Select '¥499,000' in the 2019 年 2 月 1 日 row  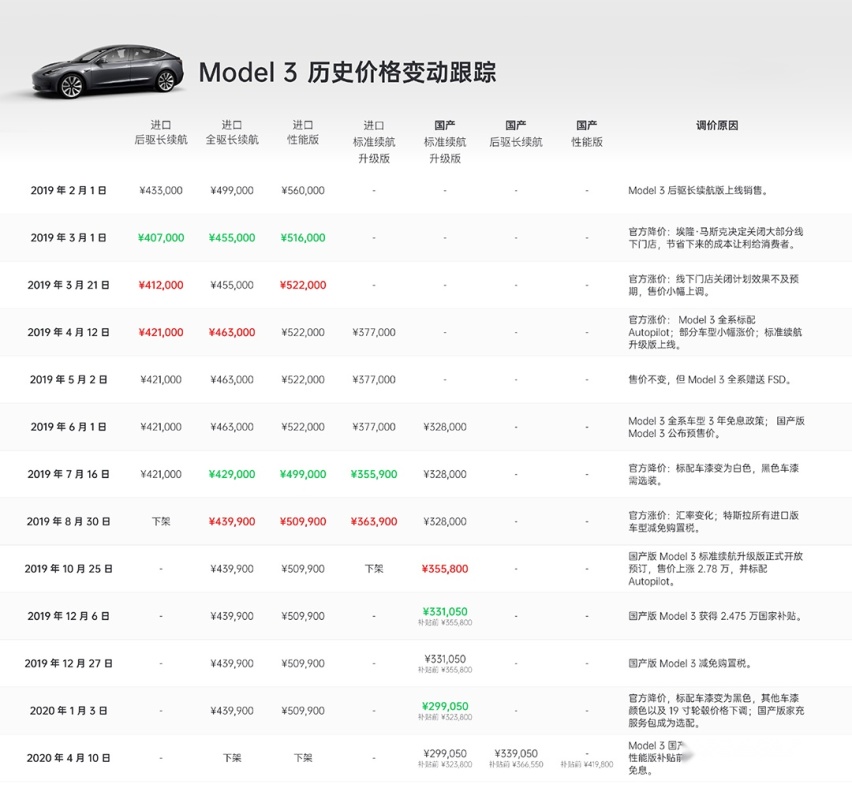[232, 191]
